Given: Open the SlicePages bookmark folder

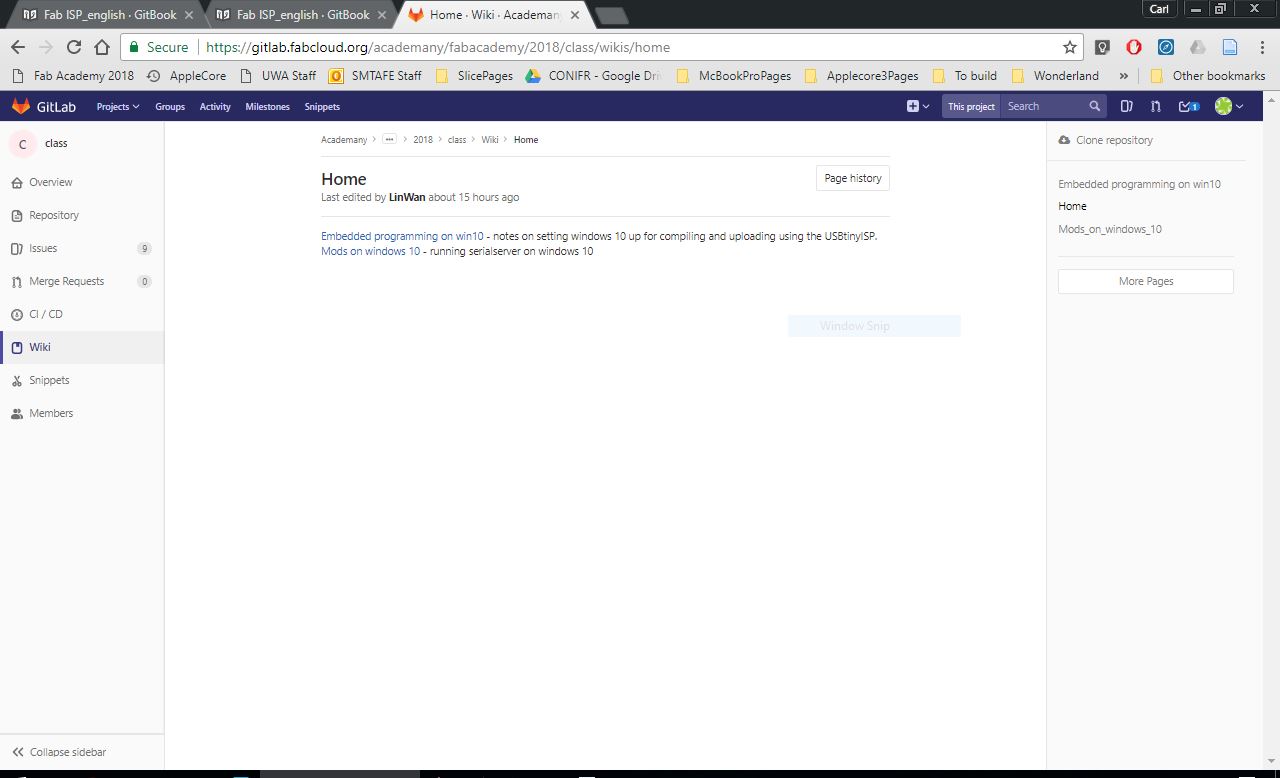Looking at the screenshot, I should pyautogui.click(x=475, y=75).
